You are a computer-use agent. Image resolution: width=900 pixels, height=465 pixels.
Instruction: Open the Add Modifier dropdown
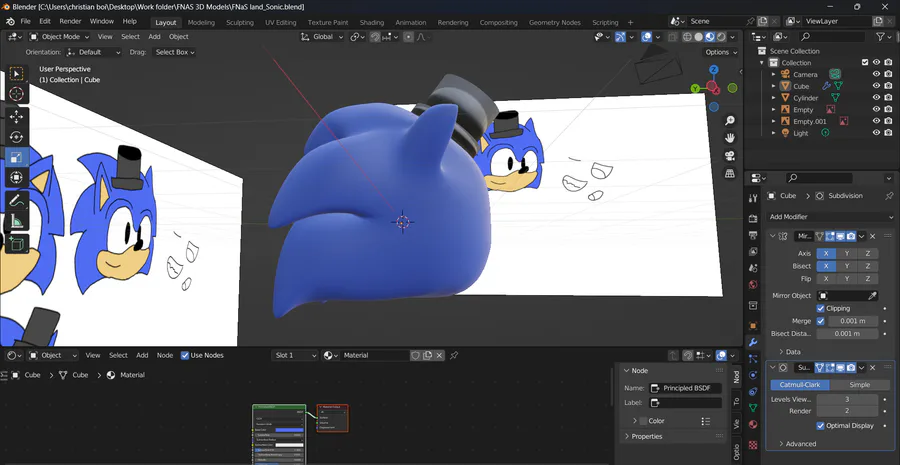[x=831, y=217]
